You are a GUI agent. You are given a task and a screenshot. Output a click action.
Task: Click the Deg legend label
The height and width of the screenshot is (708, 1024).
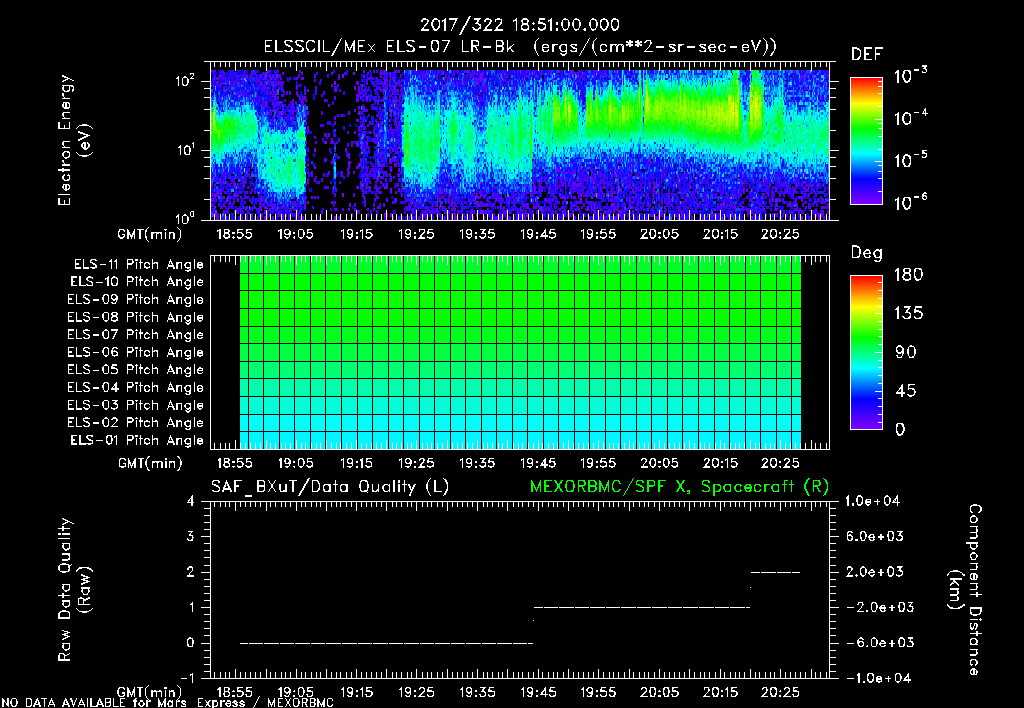867,253
